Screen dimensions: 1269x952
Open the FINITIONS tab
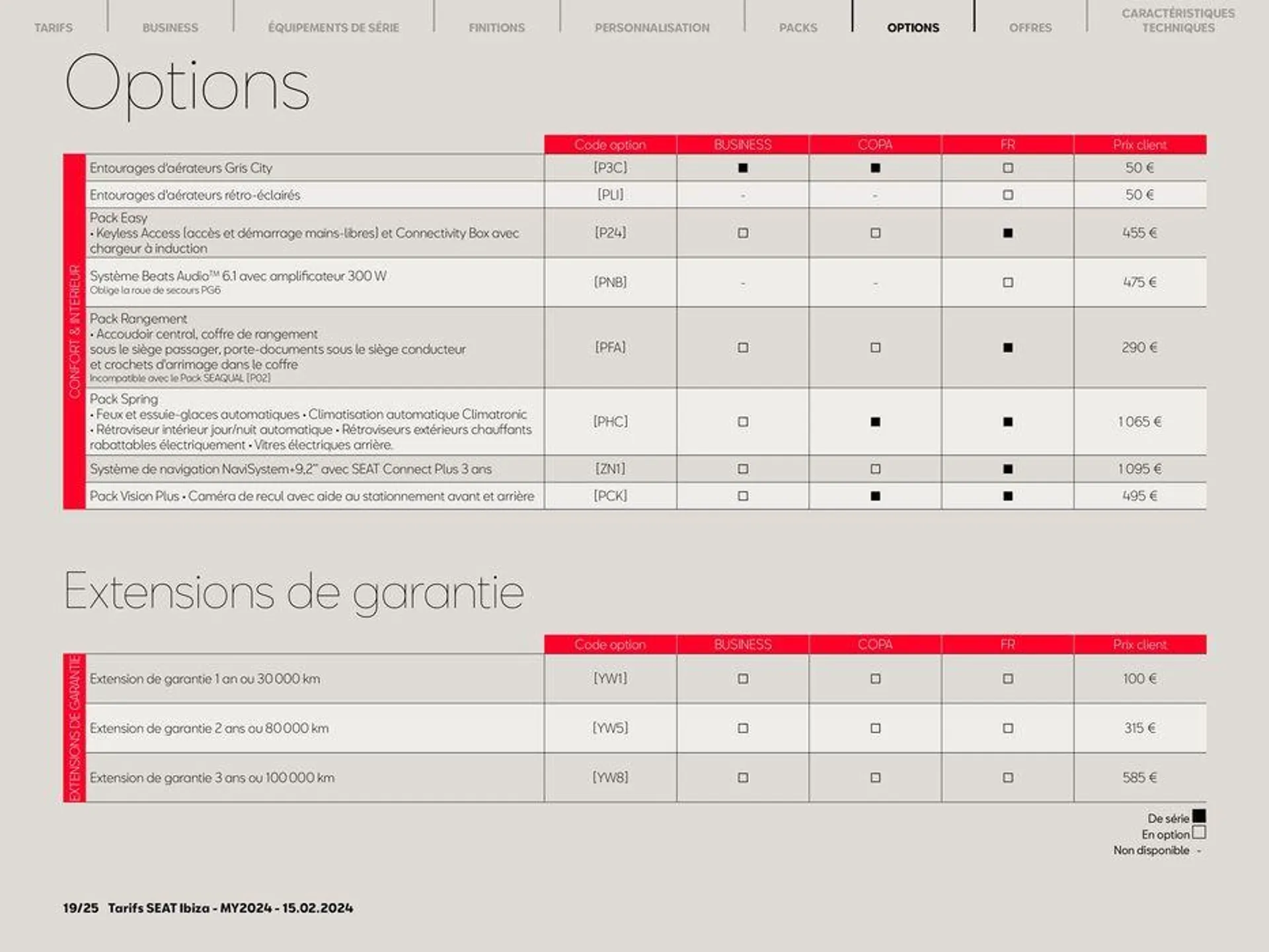496,28
